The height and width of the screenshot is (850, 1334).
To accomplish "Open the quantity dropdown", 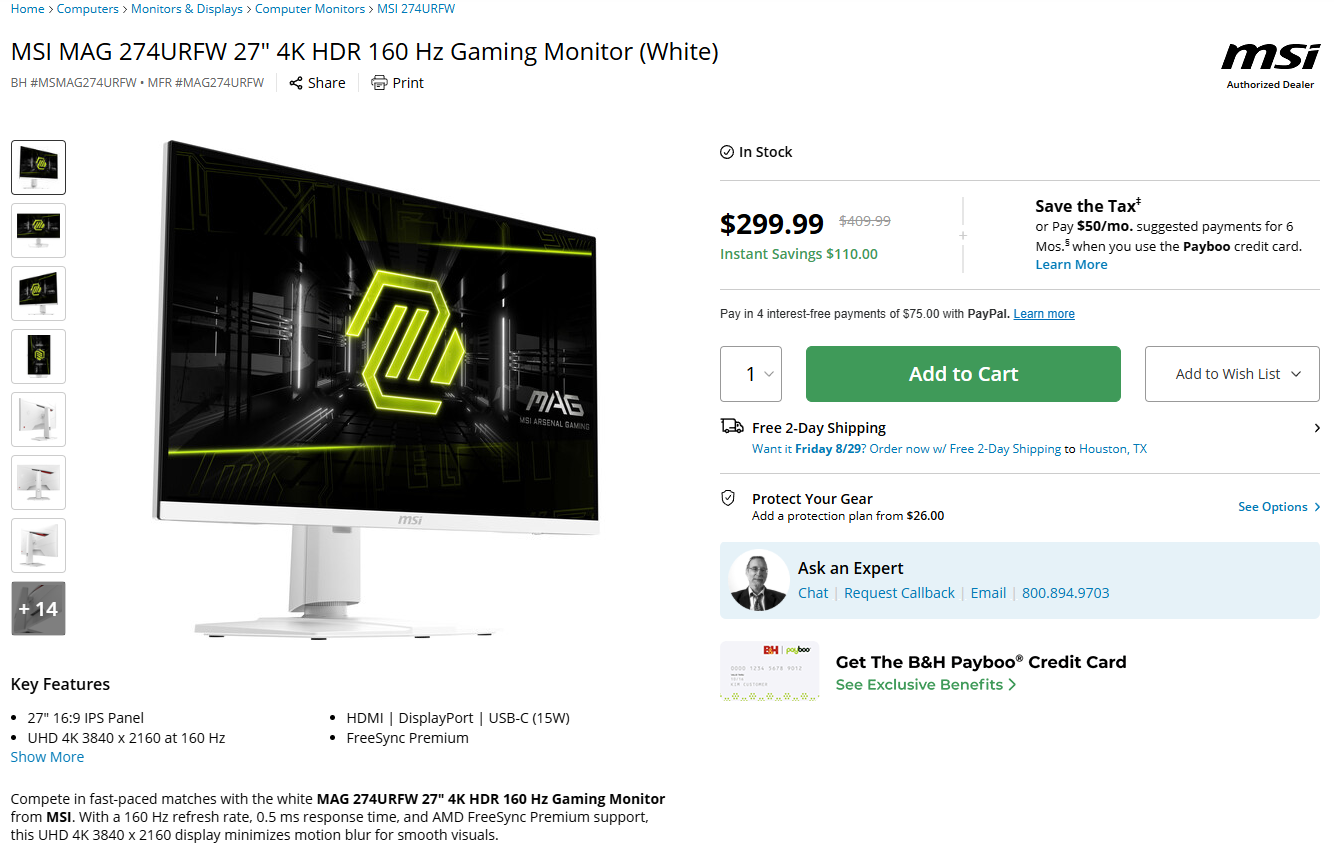I will coord(751,374).
